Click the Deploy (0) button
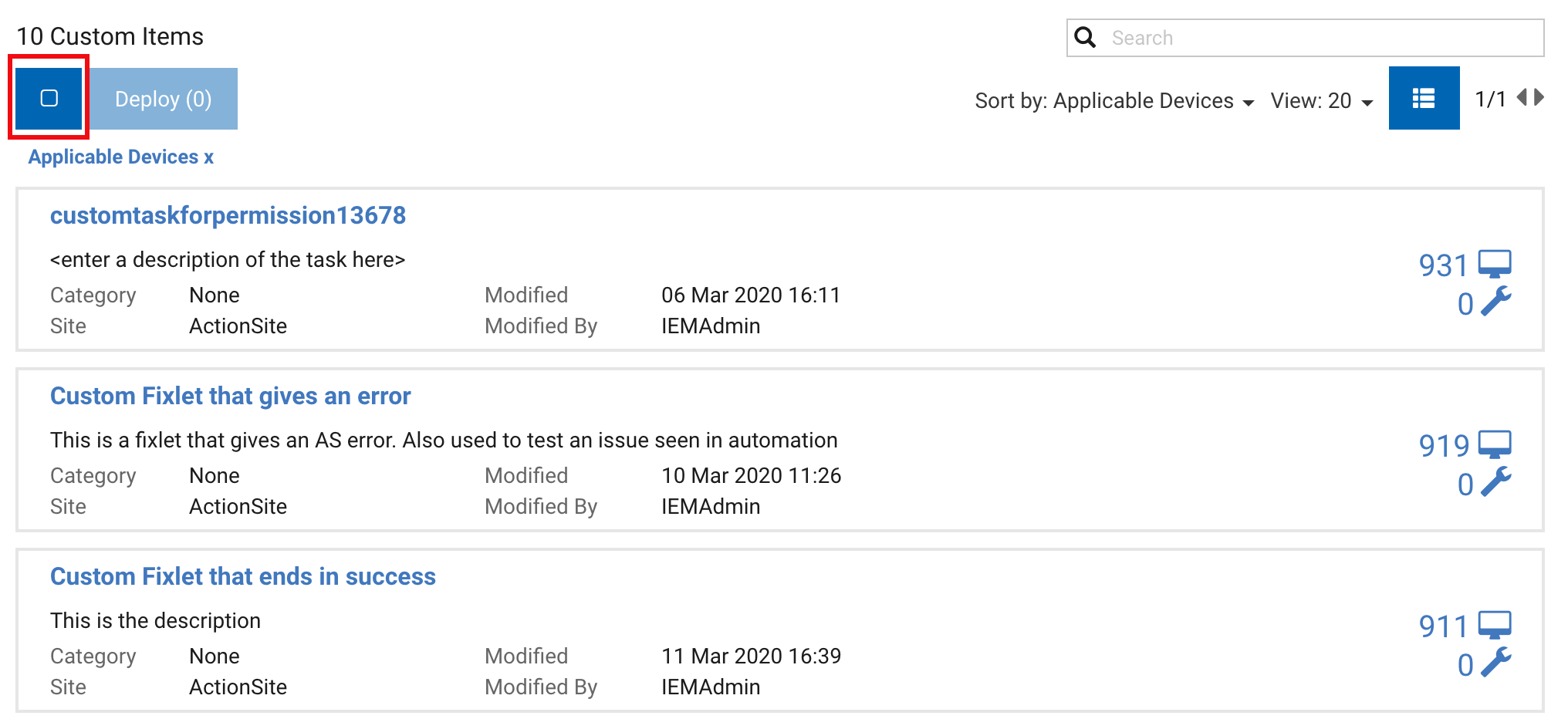 tap(163, 99)
